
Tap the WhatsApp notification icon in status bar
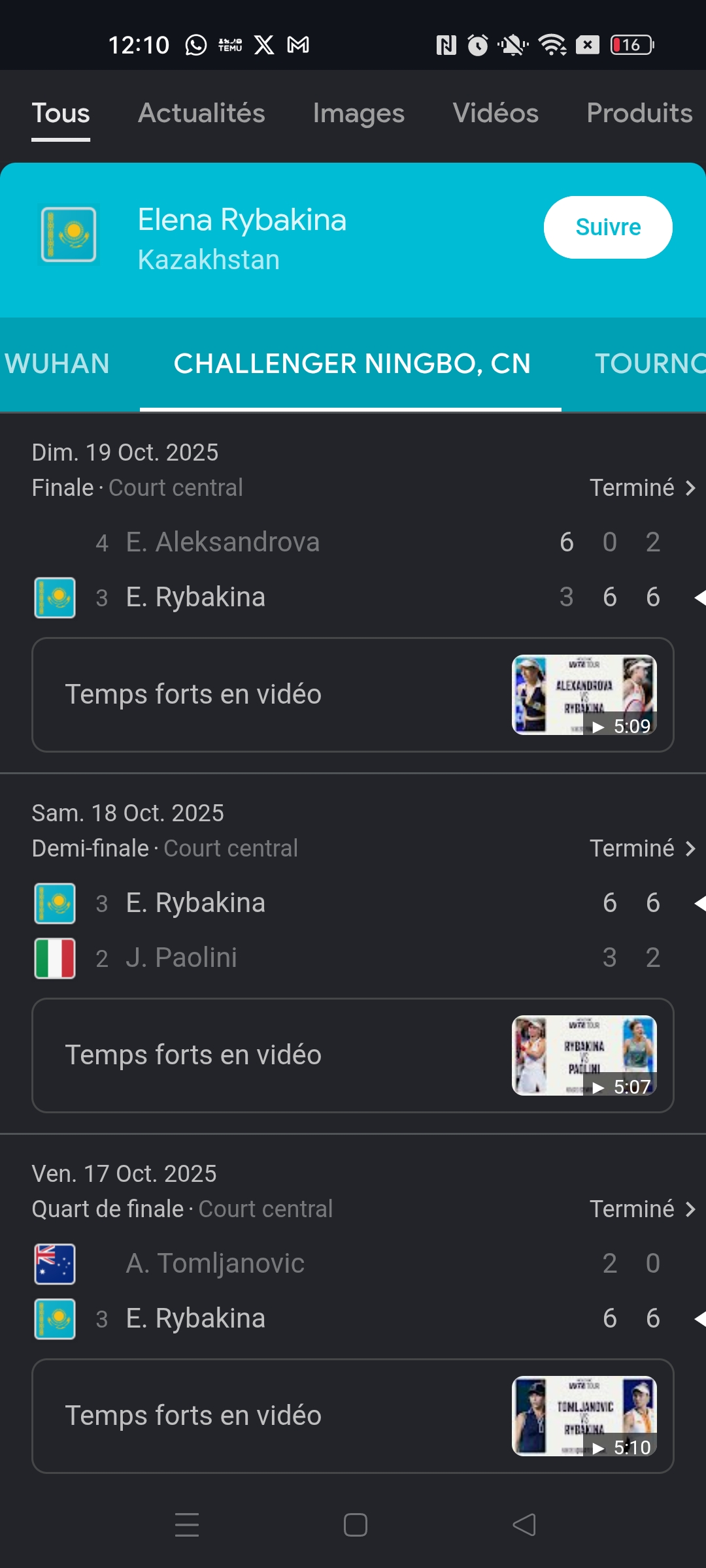(x=196, y=45)
